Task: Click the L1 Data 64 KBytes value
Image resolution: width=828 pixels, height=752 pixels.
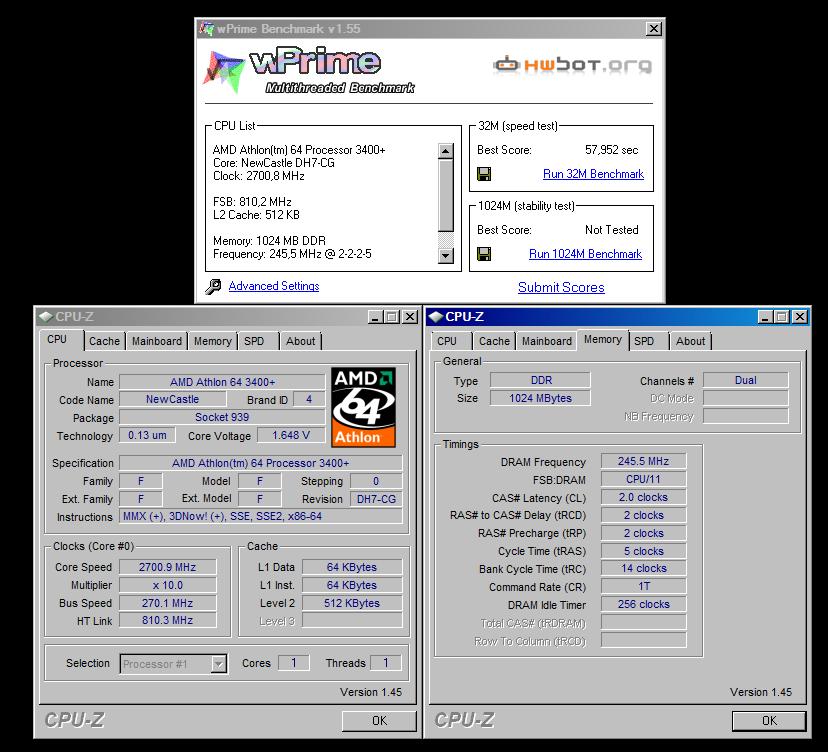Action: (x=352, y=567)
